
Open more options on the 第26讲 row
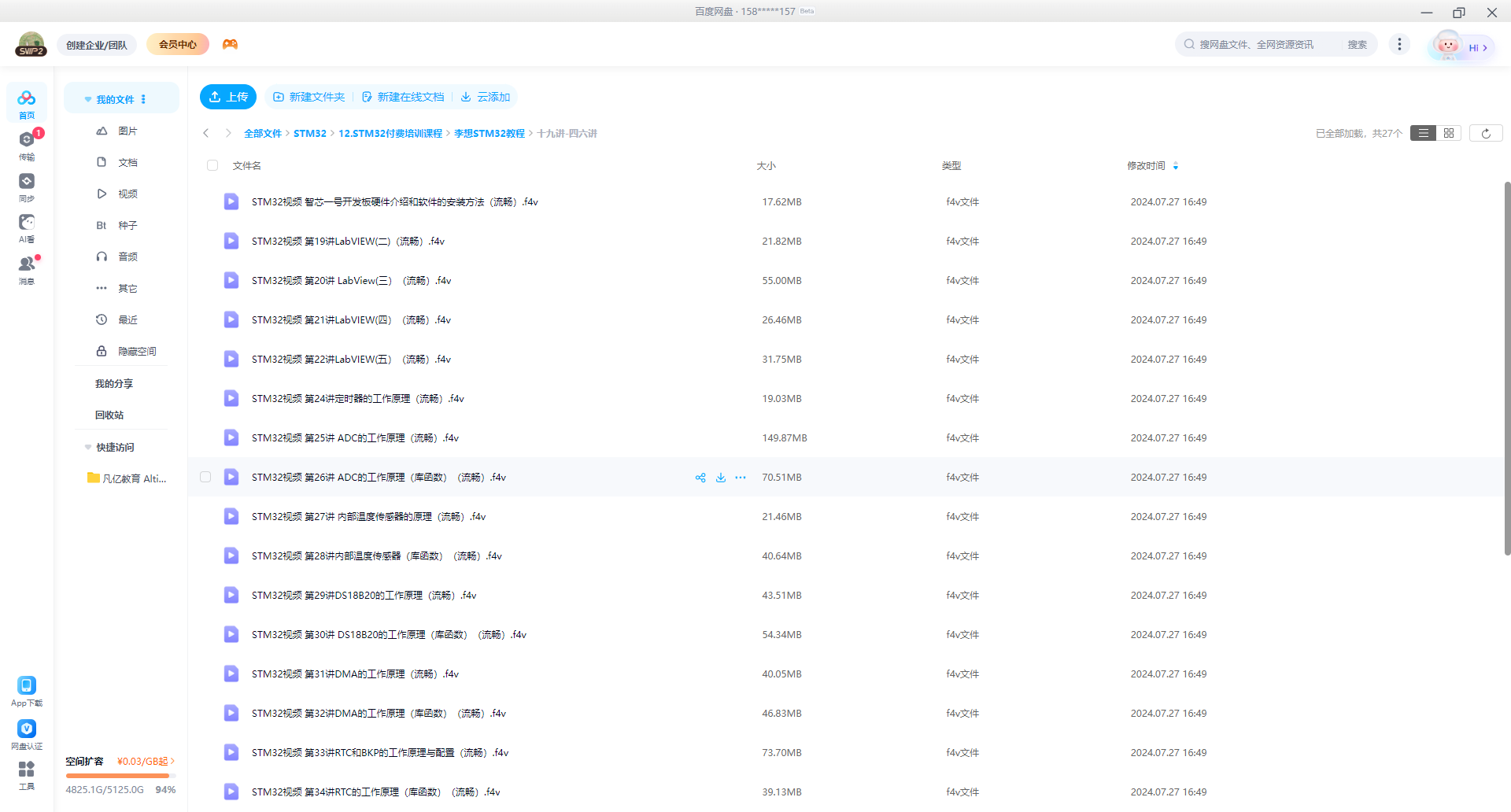741,478
